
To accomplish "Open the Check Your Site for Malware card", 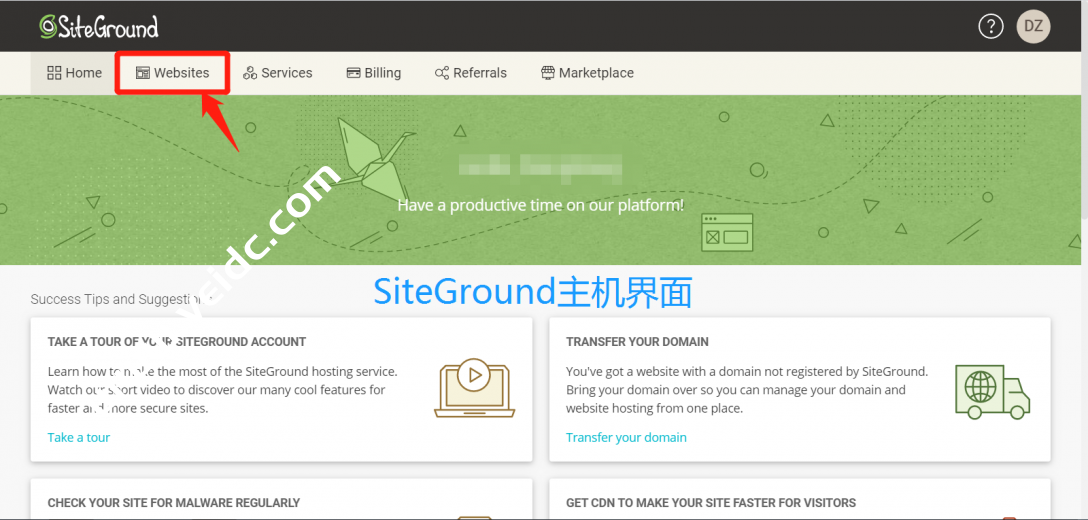I will click(174, 503).
